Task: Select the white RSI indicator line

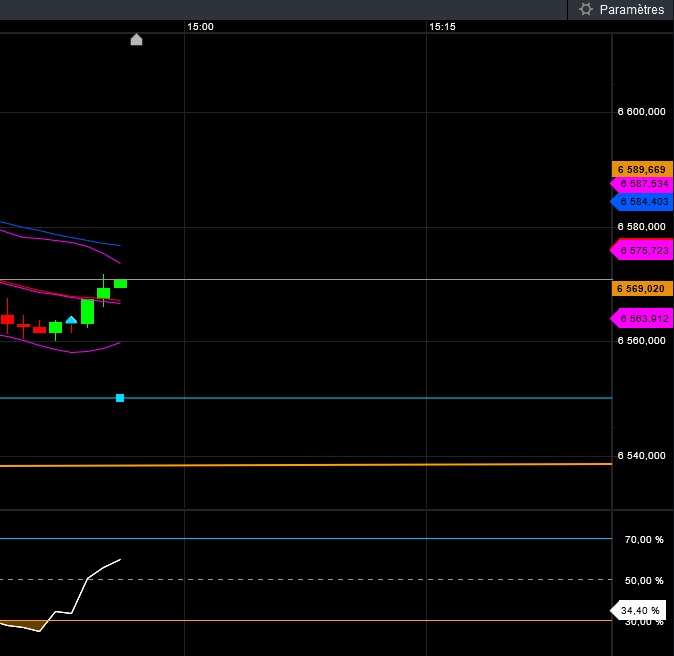Action: pos(80,595)
